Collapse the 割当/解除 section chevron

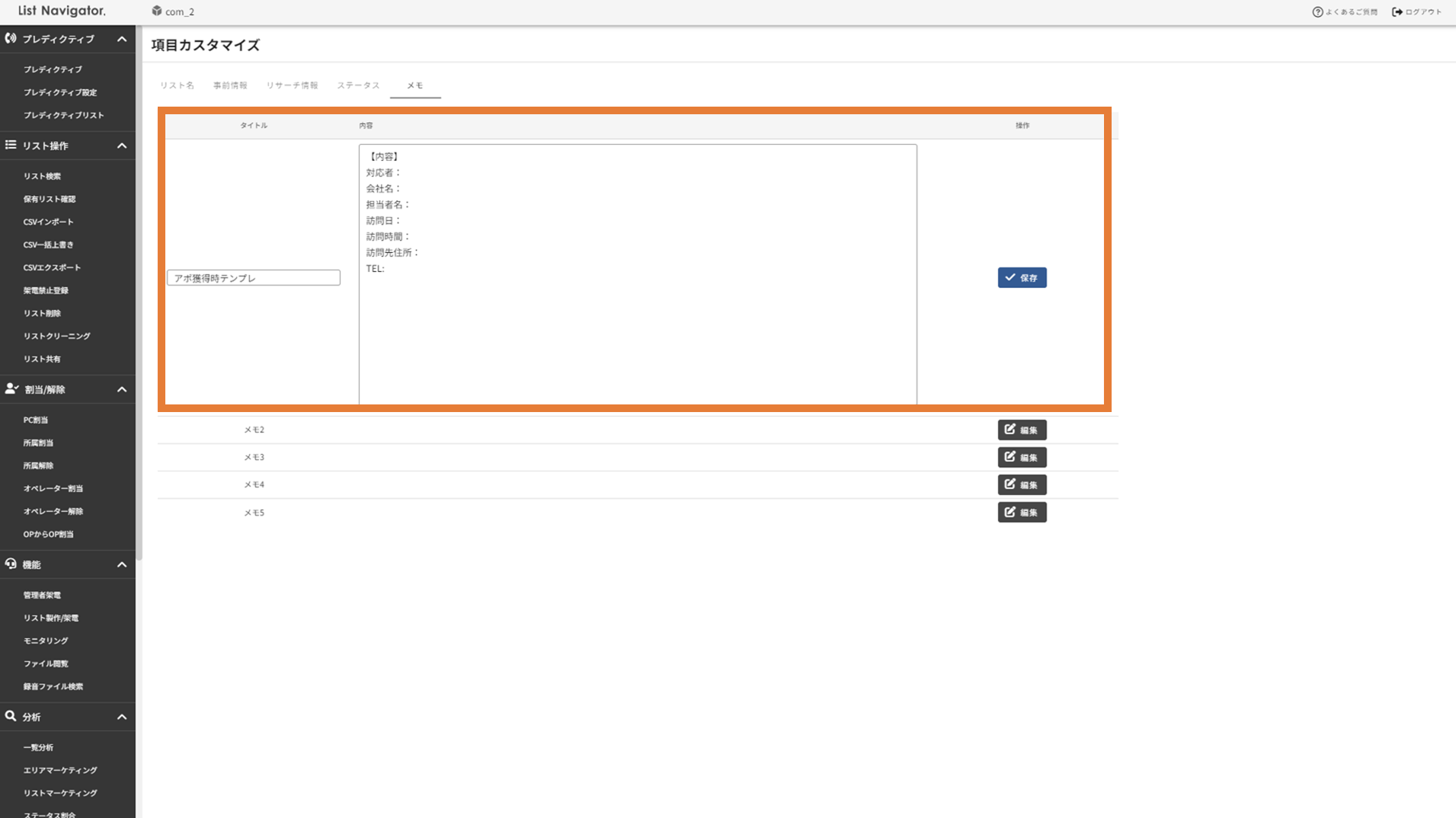122,389
